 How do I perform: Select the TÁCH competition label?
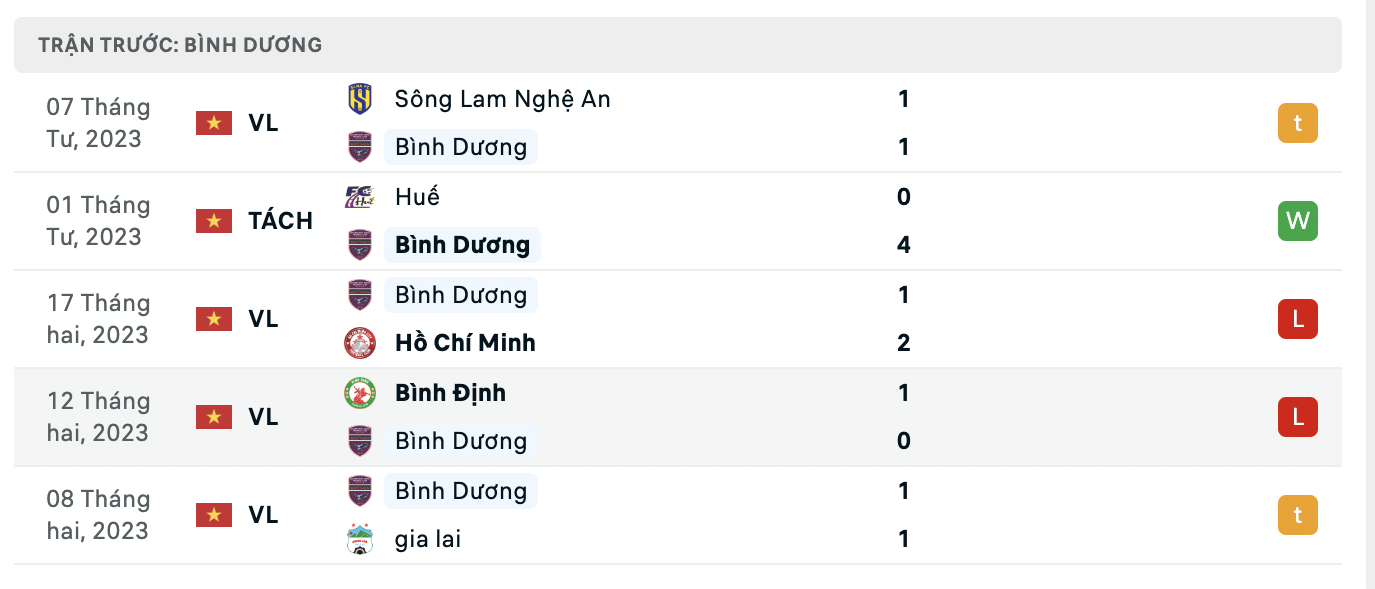281,221
